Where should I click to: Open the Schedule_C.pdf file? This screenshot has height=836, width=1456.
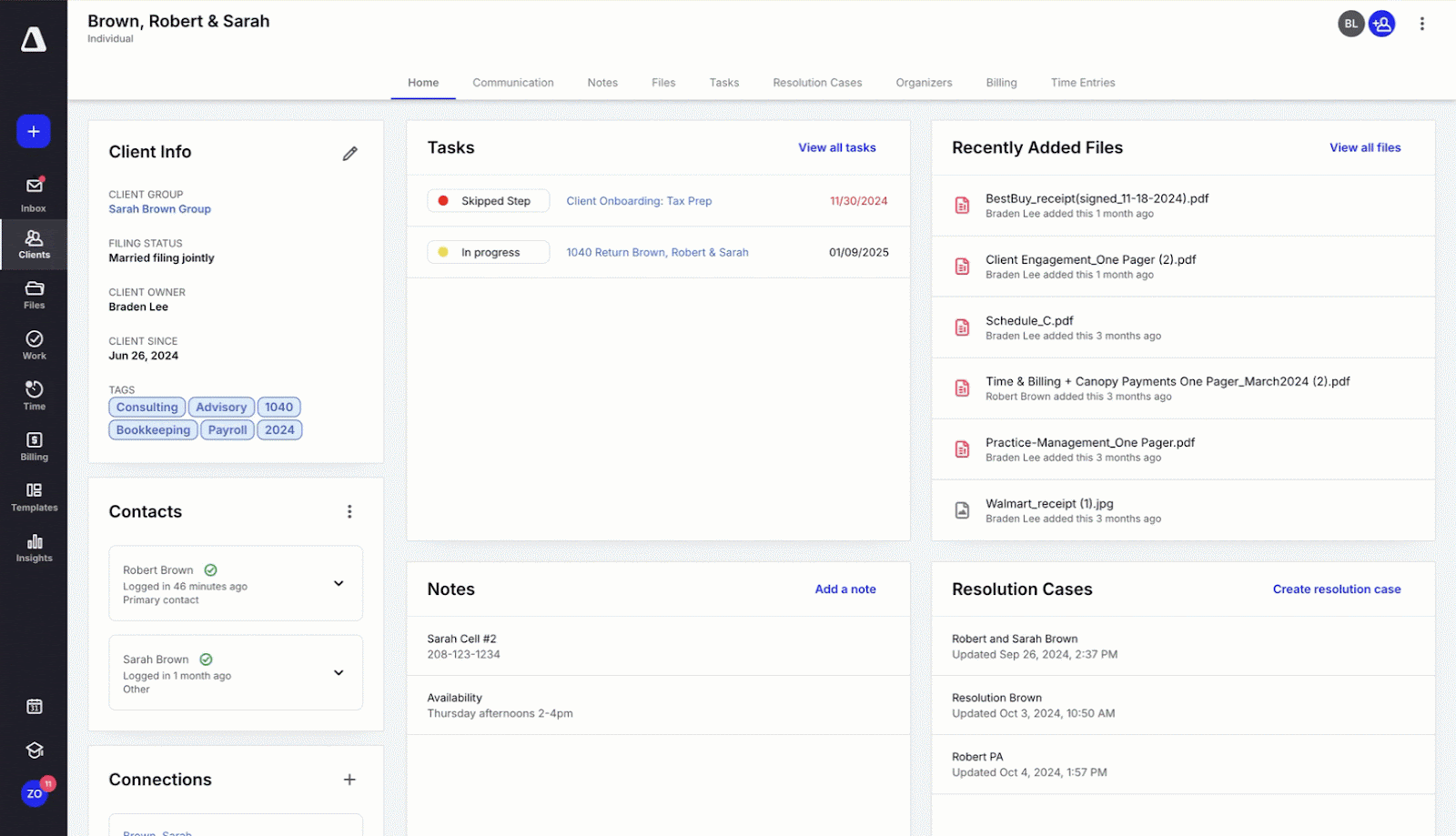point(1029,321)
